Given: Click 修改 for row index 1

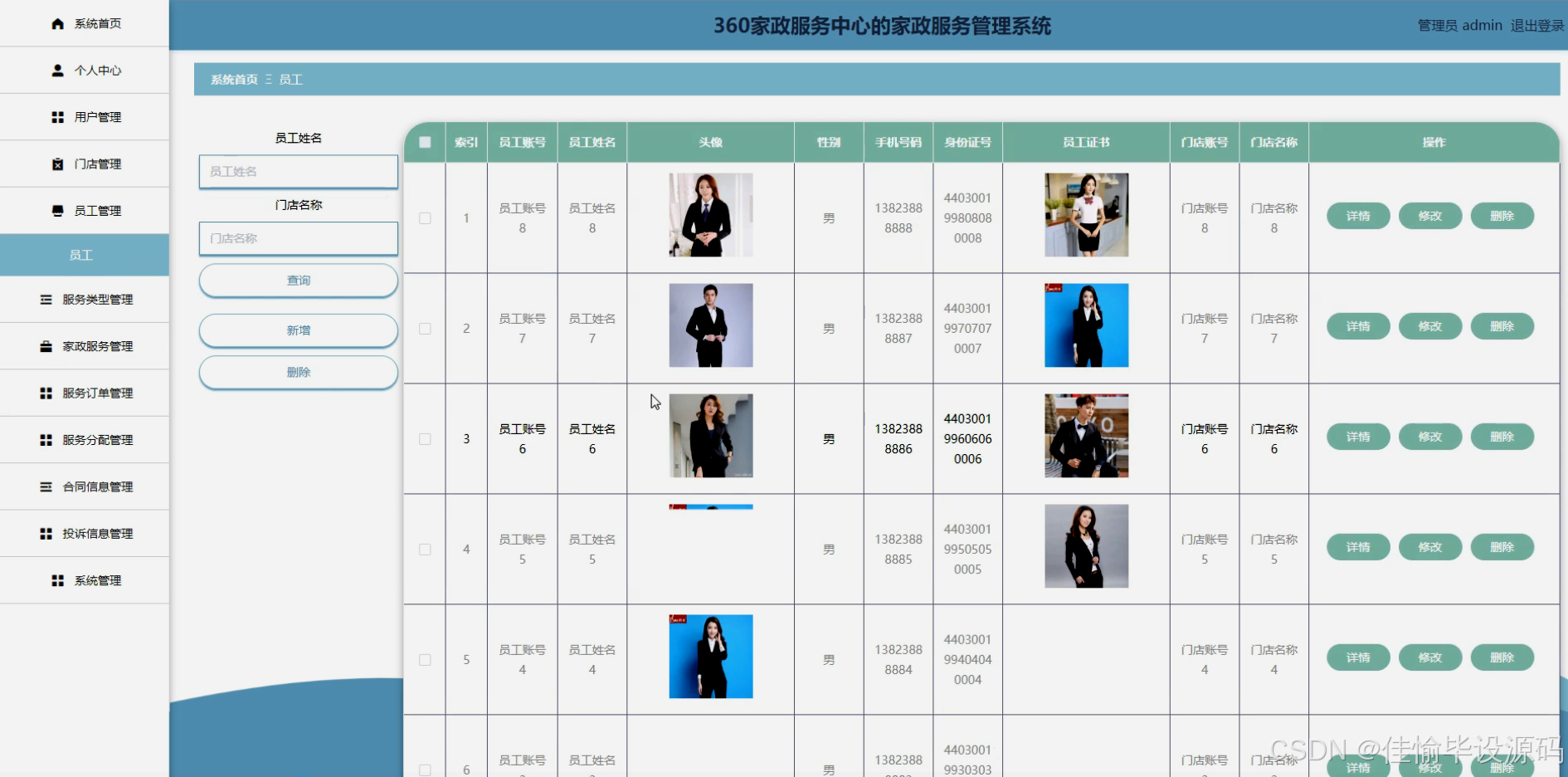Looking at the screenshot, I should pos(1430,216).
